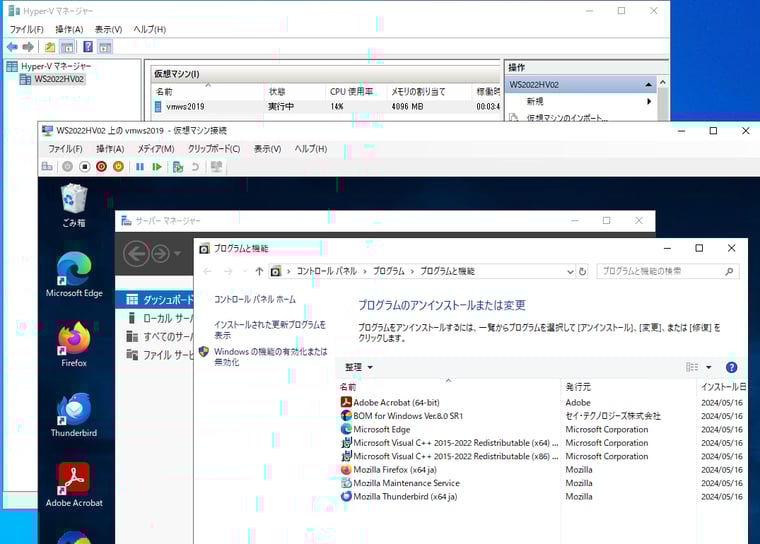Open the view options dropdown arrow
This screenshot has height=544, width=760.
click(x=709, y=368)
